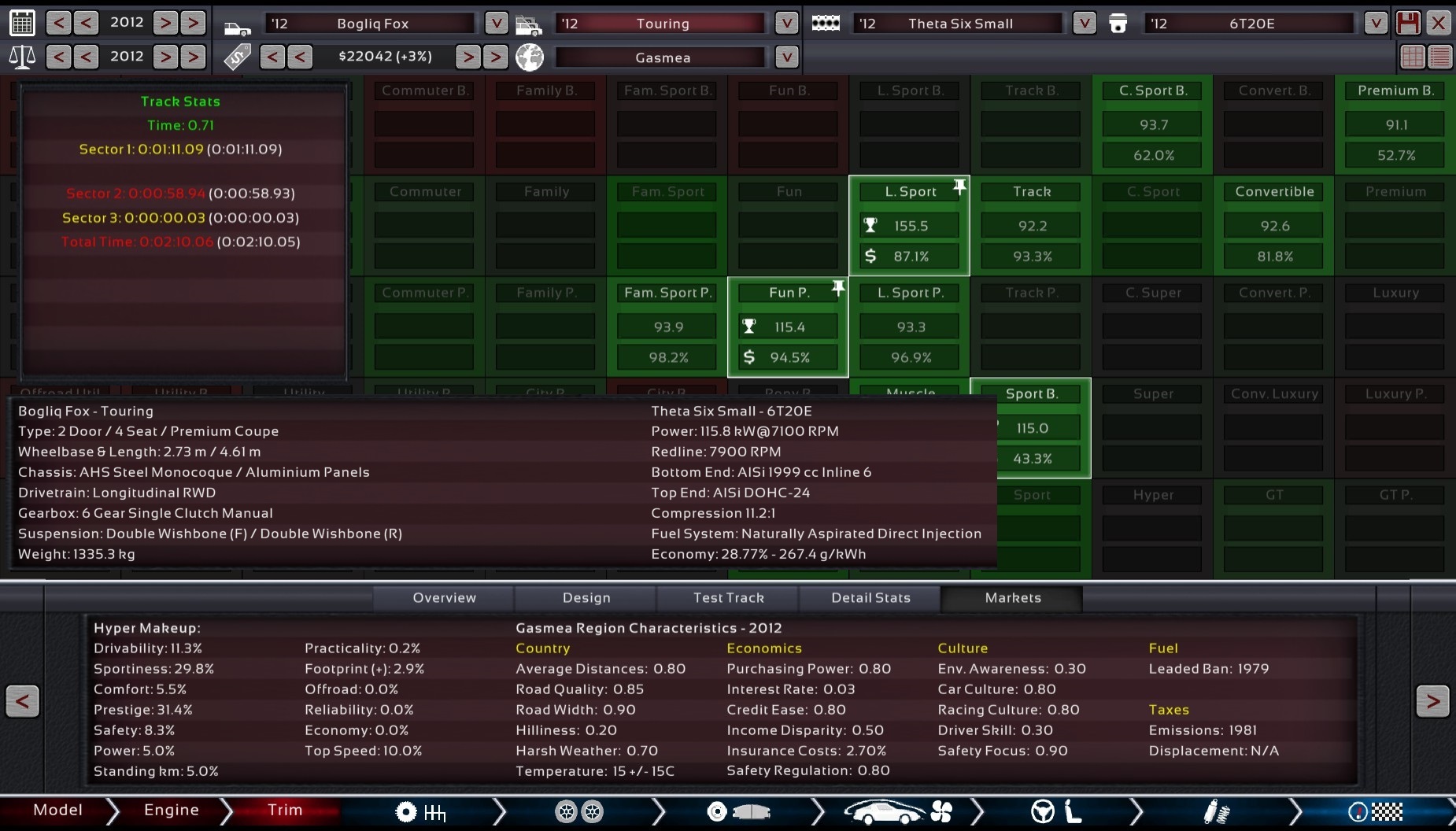1456x831 pixels.
Task: Click the dollar icon in the L. Sport tile
Action: 870,256
